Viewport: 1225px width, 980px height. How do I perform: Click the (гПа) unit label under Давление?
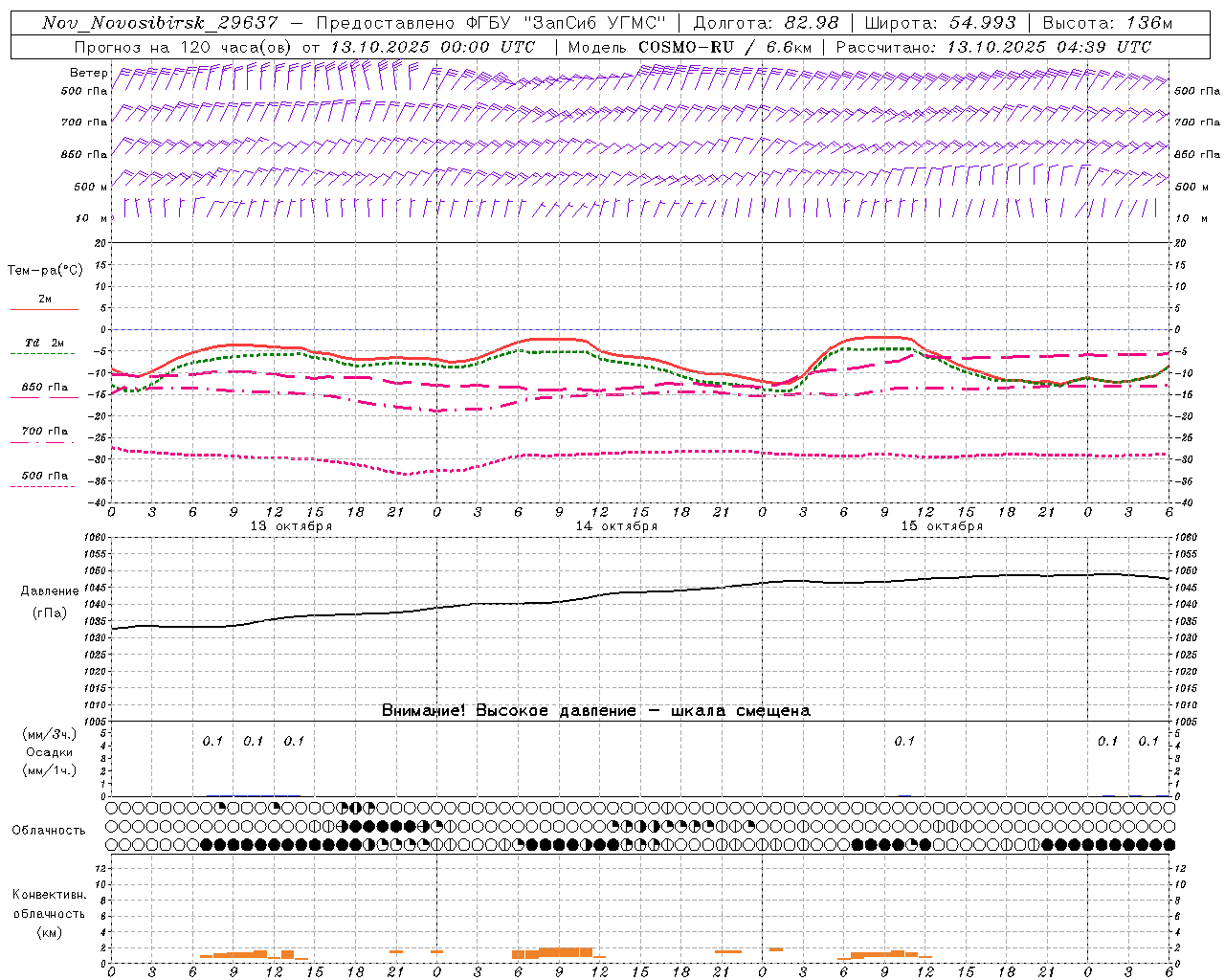[x=50, y=613]
